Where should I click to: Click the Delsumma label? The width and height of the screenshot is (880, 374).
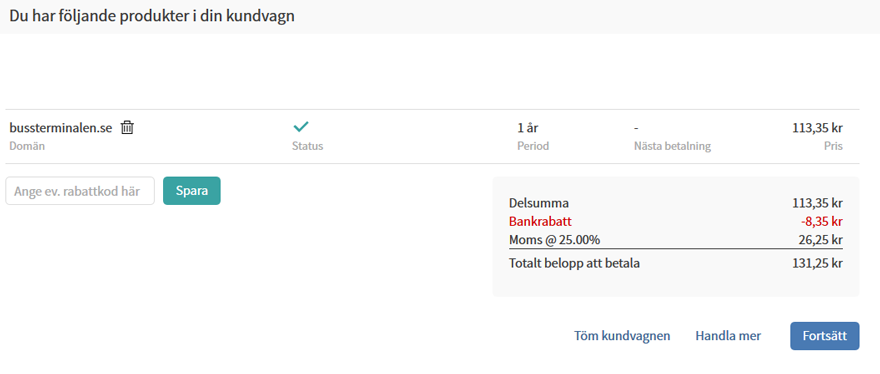tap(538, 203)
